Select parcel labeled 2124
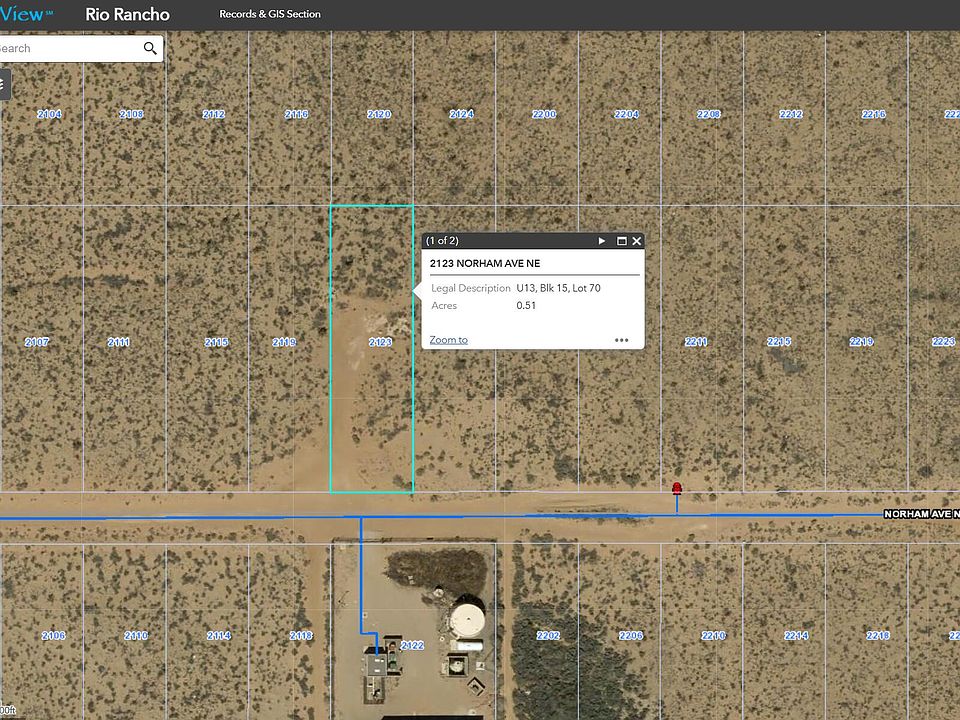Image resolution: width=960 pixels, height=720 pixels. [462, 114]
